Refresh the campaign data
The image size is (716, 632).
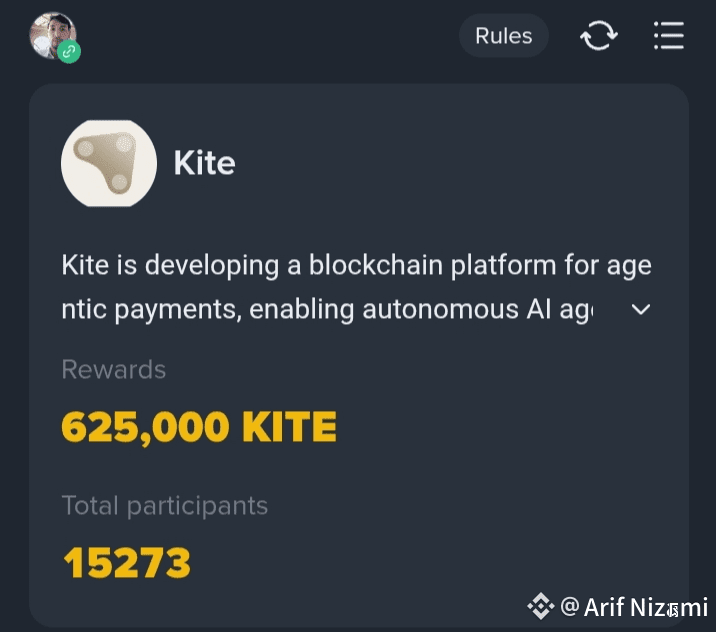[599, 36]
